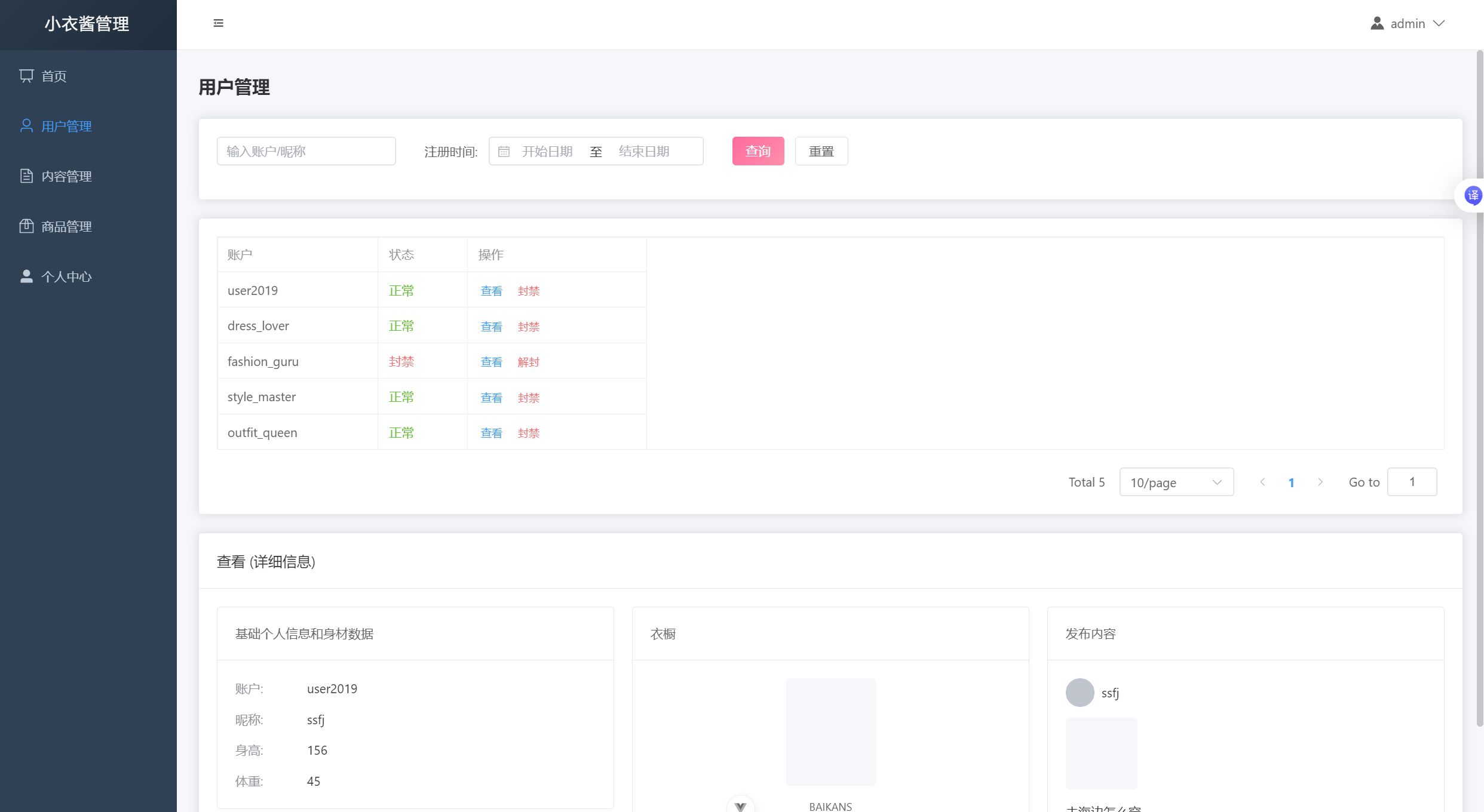The height and width of the screenshot is (812, 1484).
Task: Navigate to 商品管理 menu item
Action: pos(88,226)
